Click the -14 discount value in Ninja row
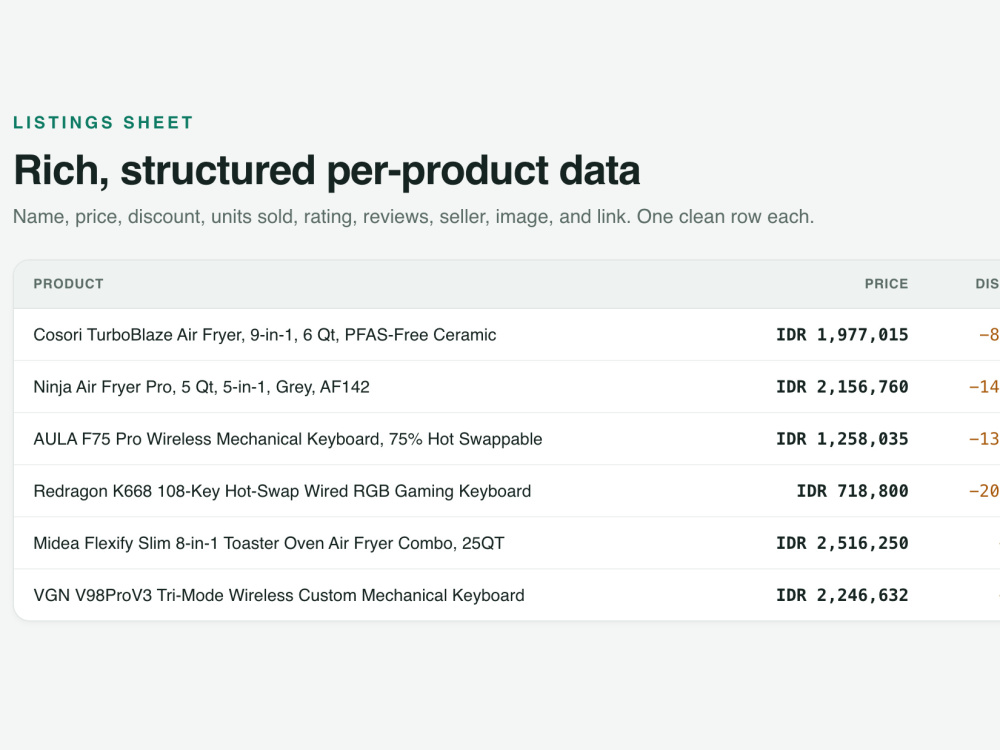The height and width of the screenshot is (750, 1000). 984,387
